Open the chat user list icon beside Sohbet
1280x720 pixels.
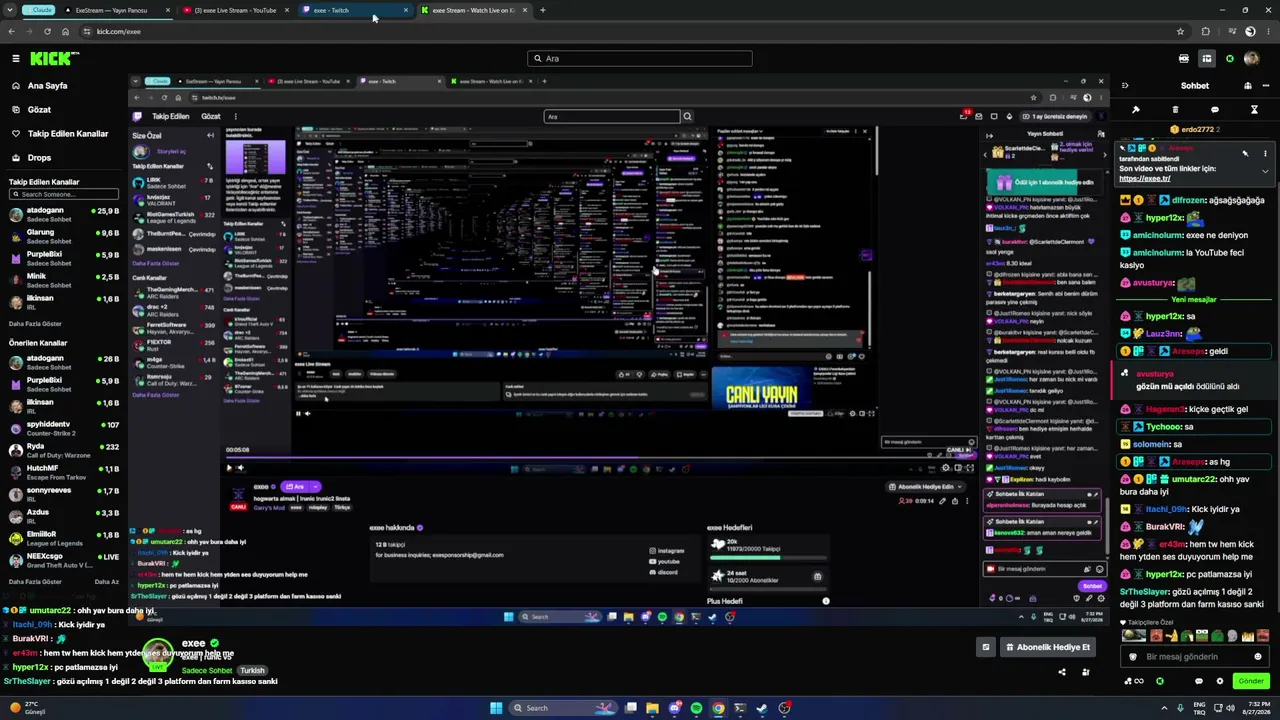point(1248,86)
